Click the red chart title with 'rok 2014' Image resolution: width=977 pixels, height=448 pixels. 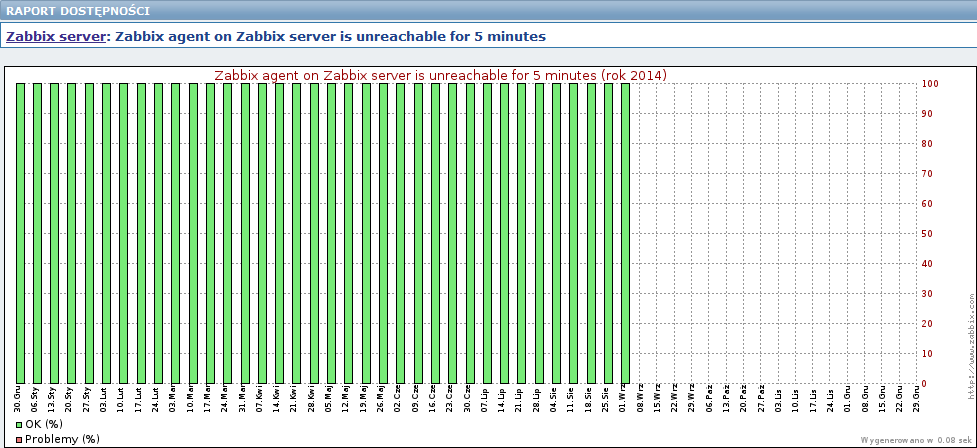coord(441,75)
